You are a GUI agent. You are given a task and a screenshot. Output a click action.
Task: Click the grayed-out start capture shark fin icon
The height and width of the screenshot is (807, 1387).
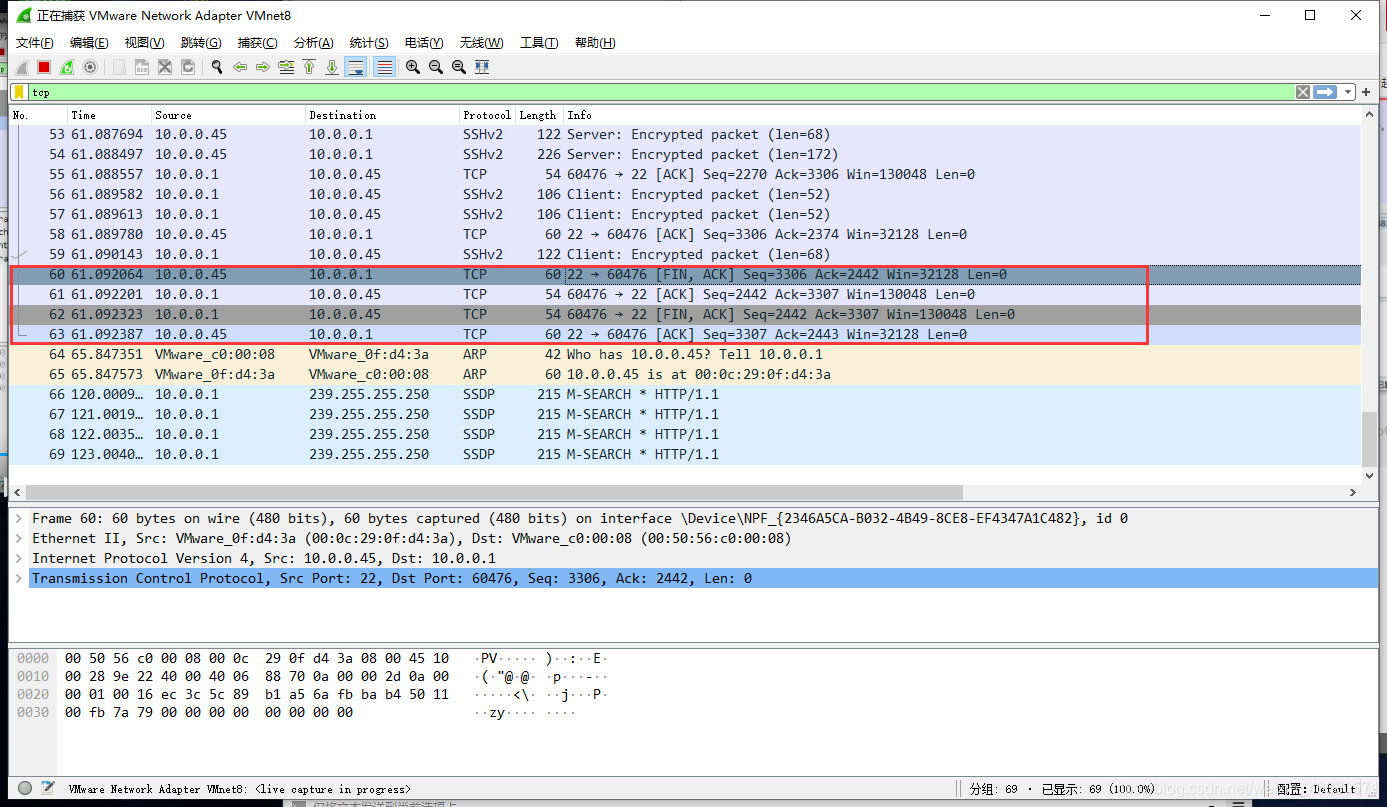tap(22, 67)
